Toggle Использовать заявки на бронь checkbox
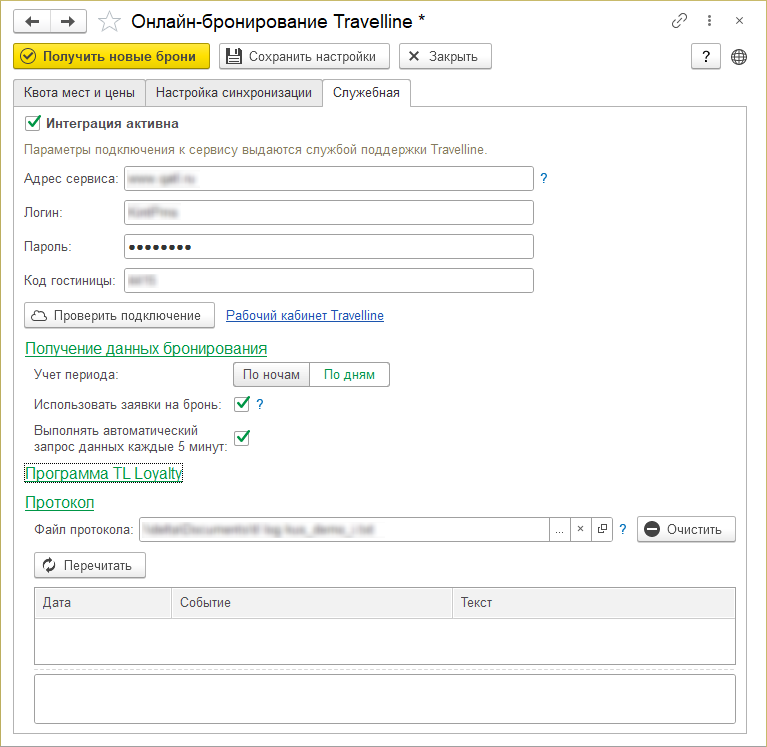 point(242,404)
